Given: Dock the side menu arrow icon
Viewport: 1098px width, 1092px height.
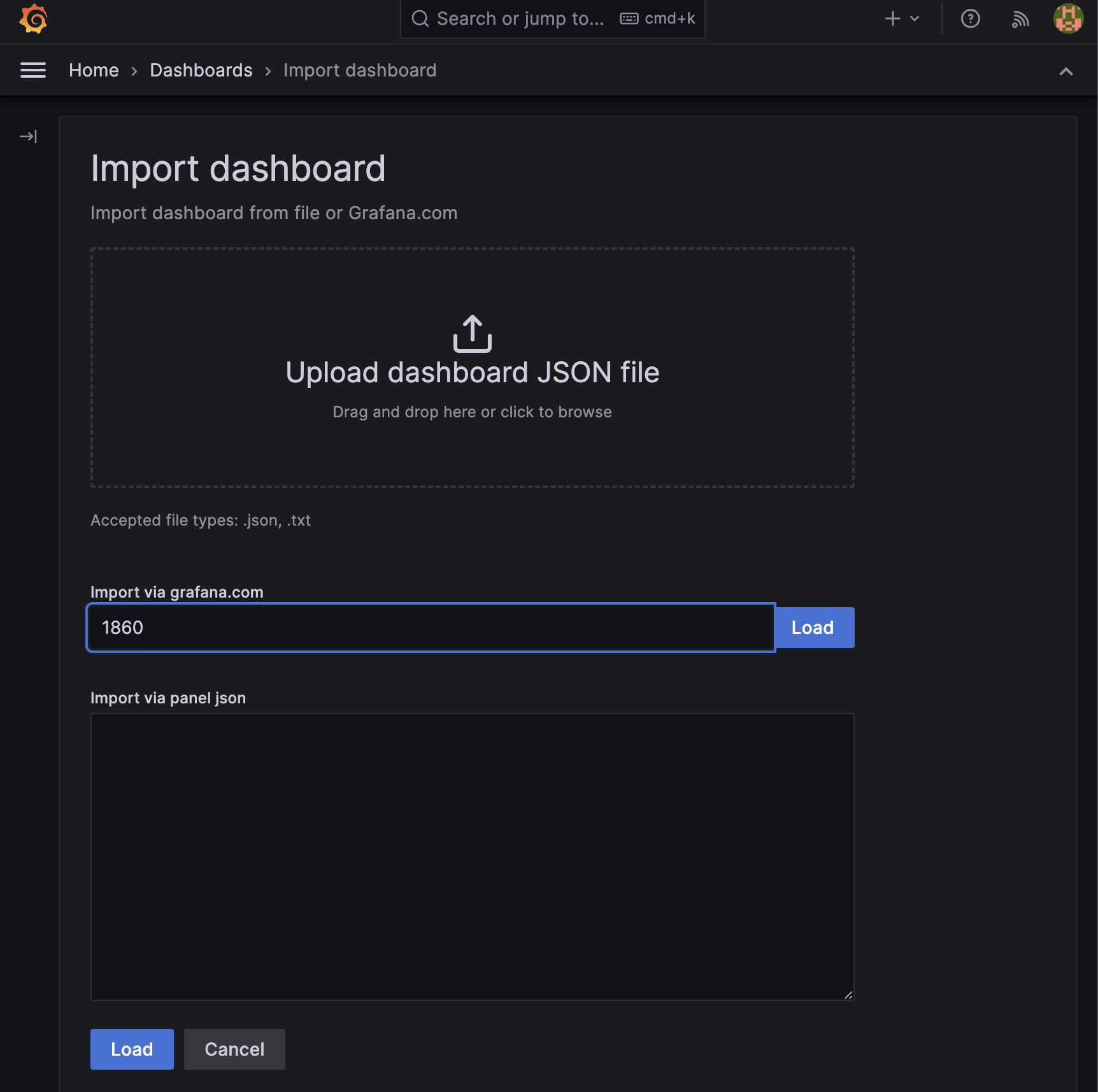Looking at the screenshot, I should (28, 136).
